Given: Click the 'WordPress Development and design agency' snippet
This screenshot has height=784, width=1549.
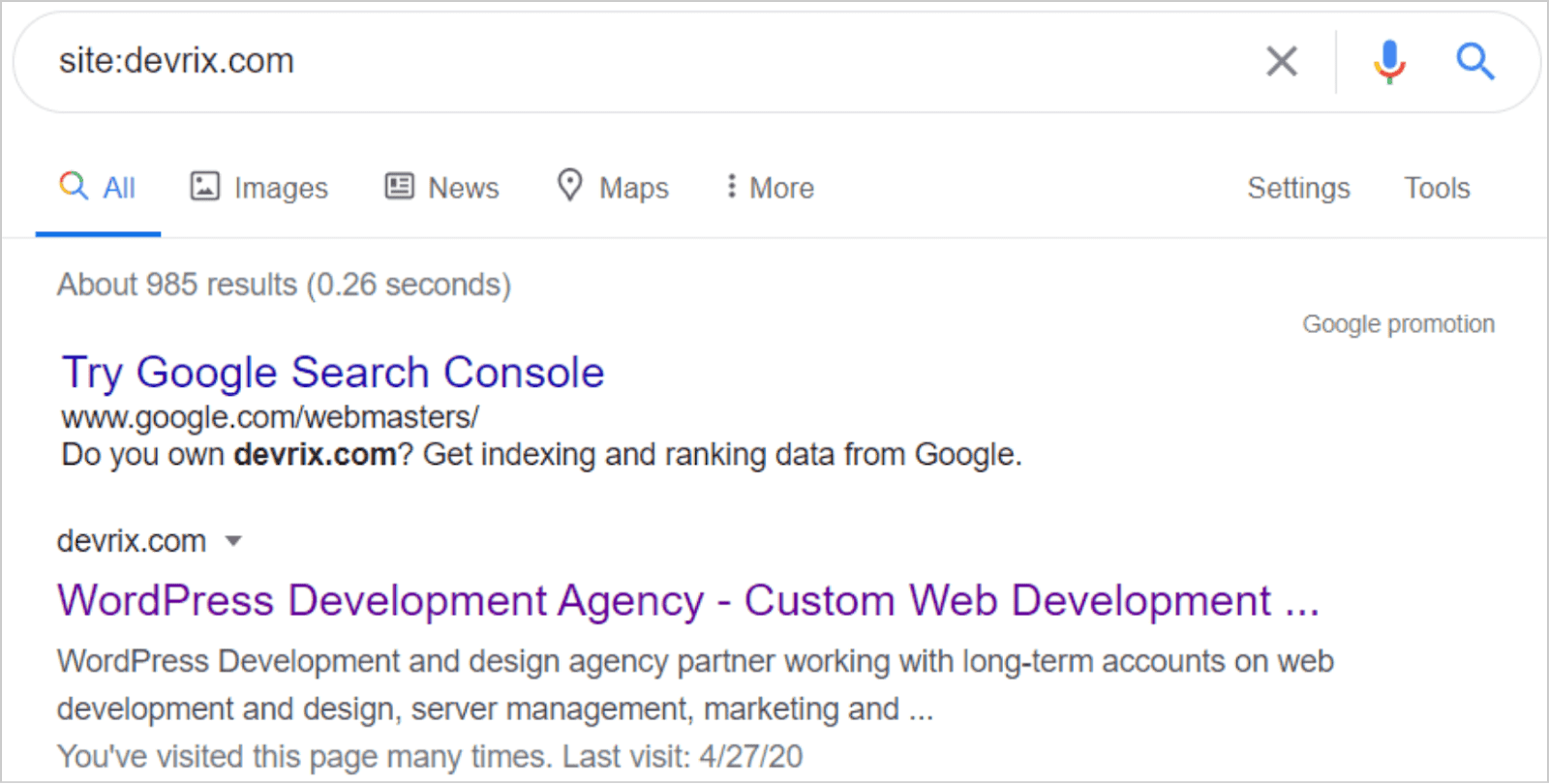Looking at the screenshot, I should [695, 685].
